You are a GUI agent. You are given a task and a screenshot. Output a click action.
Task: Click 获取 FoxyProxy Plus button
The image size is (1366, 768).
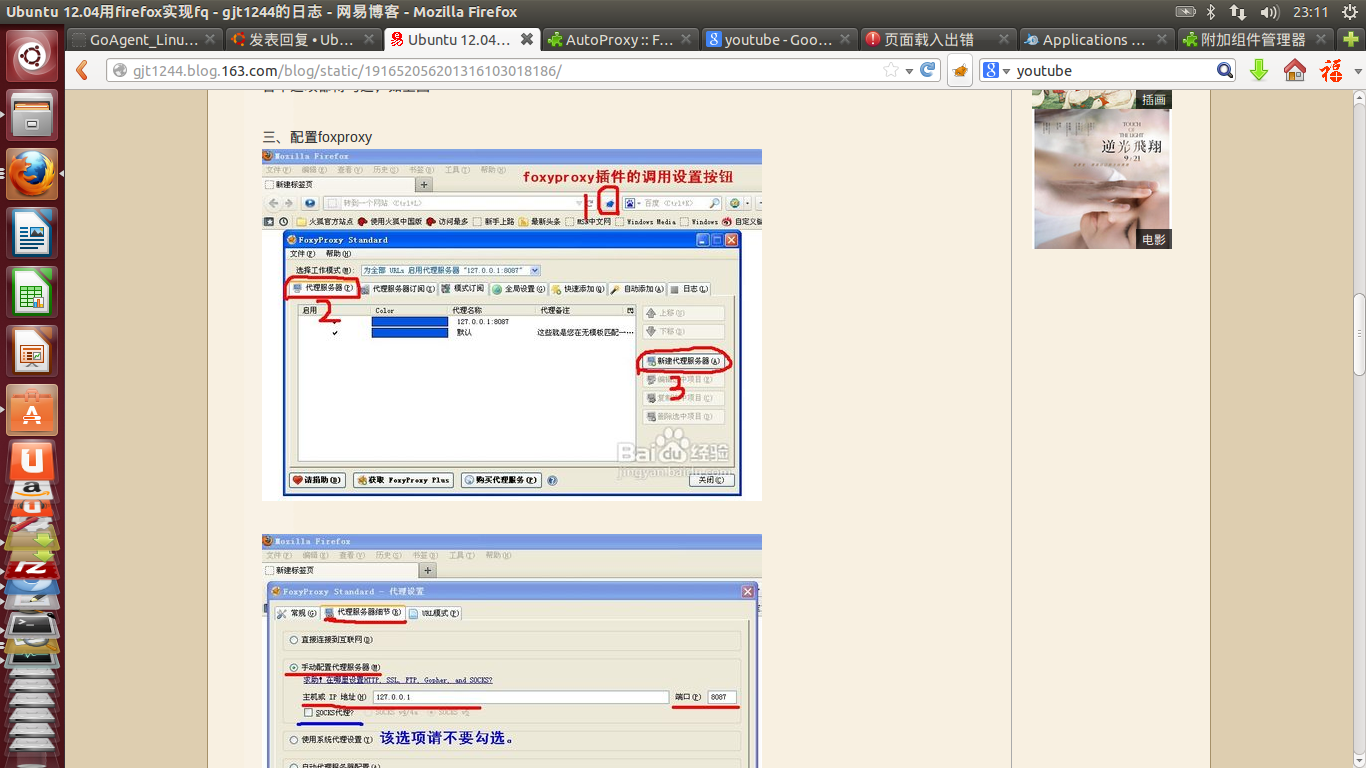tap(403, 480)
